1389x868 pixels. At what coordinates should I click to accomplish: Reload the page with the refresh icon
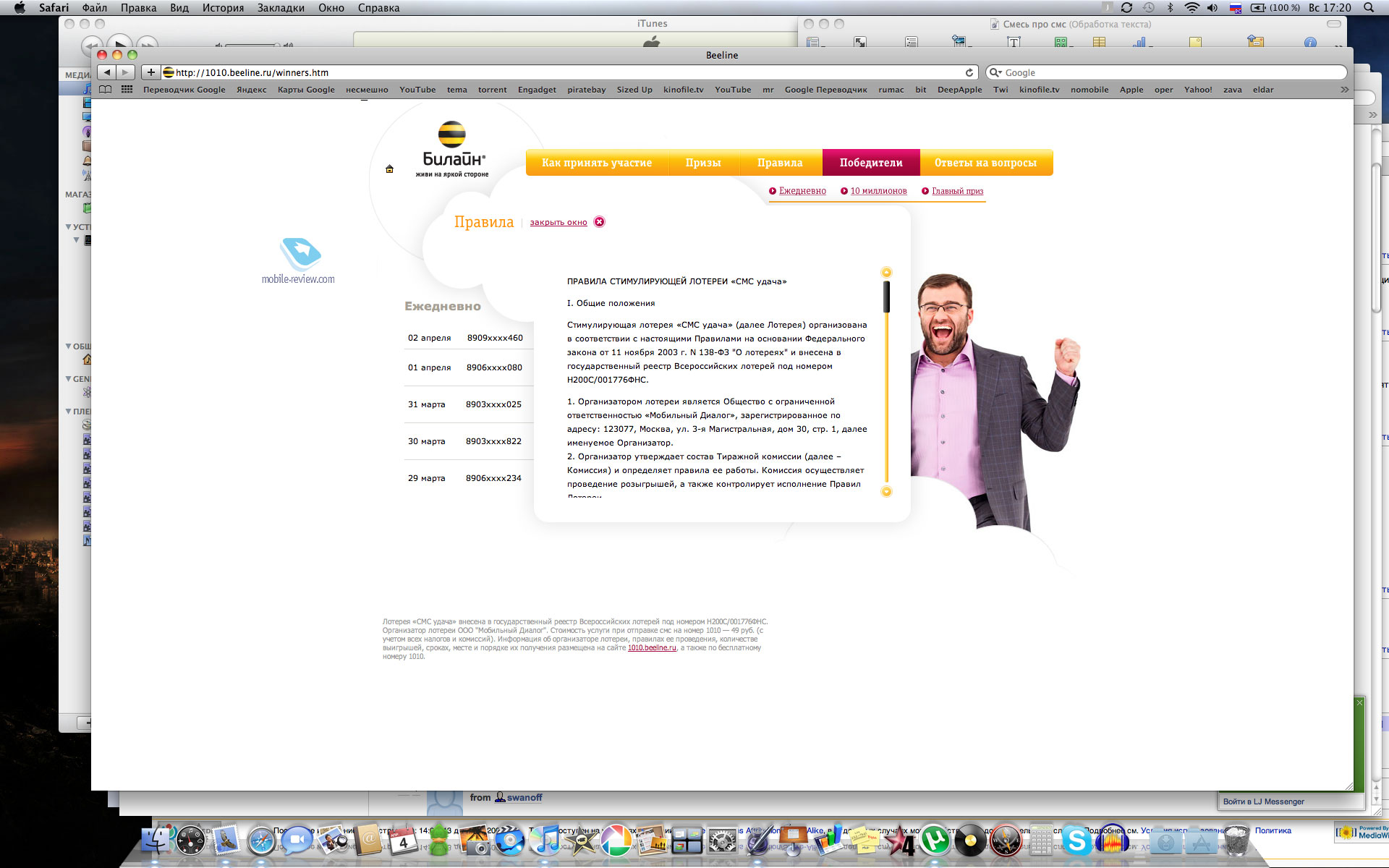click(x=969, y=72)
